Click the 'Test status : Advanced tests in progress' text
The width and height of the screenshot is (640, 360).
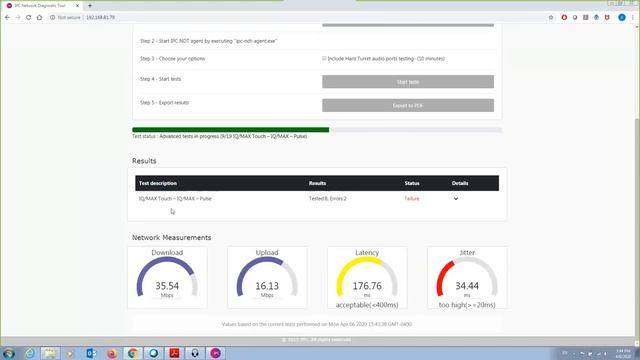pos(220,136)
